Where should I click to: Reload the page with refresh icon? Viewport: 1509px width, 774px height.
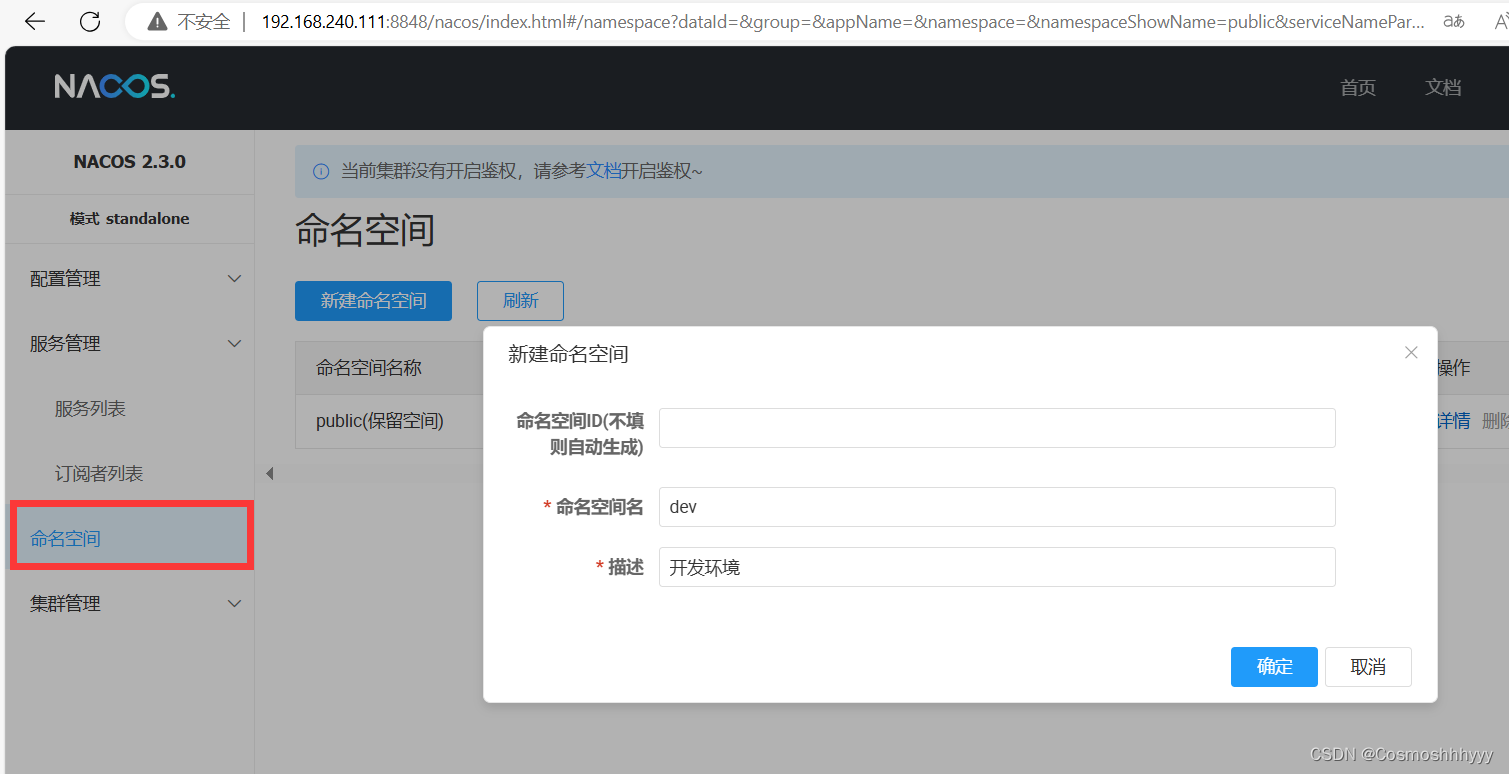tap(90, 21)
